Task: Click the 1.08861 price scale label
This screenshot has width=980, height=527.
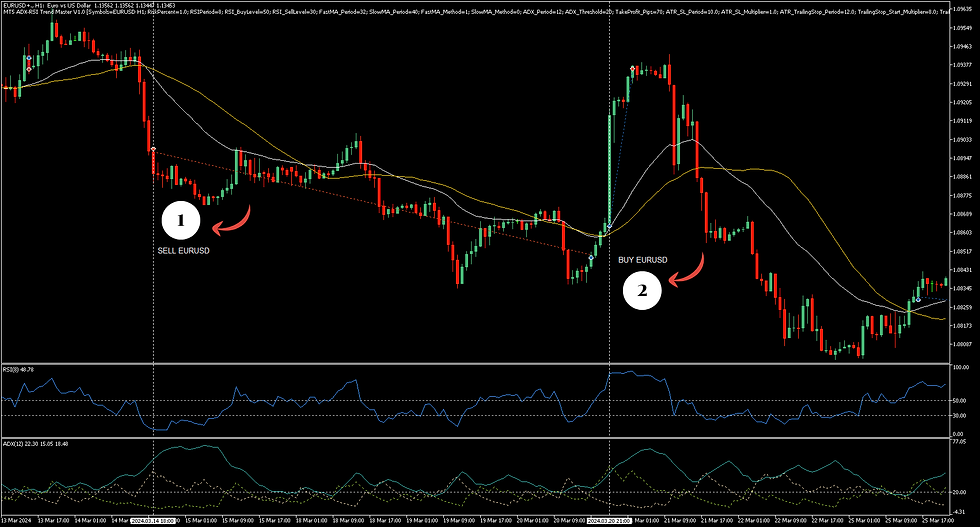Action: click(x=962, y=177)
